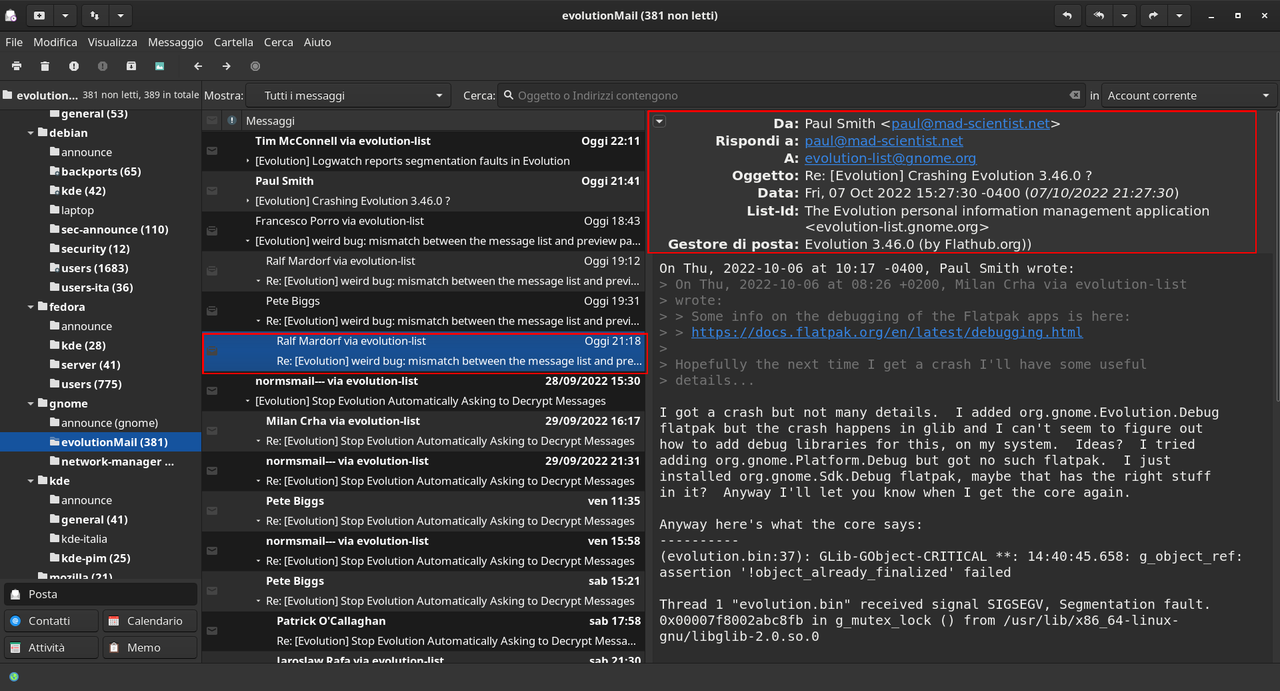Click the Rispondi a email address link

pyautogui.click(x=884, y=141)
